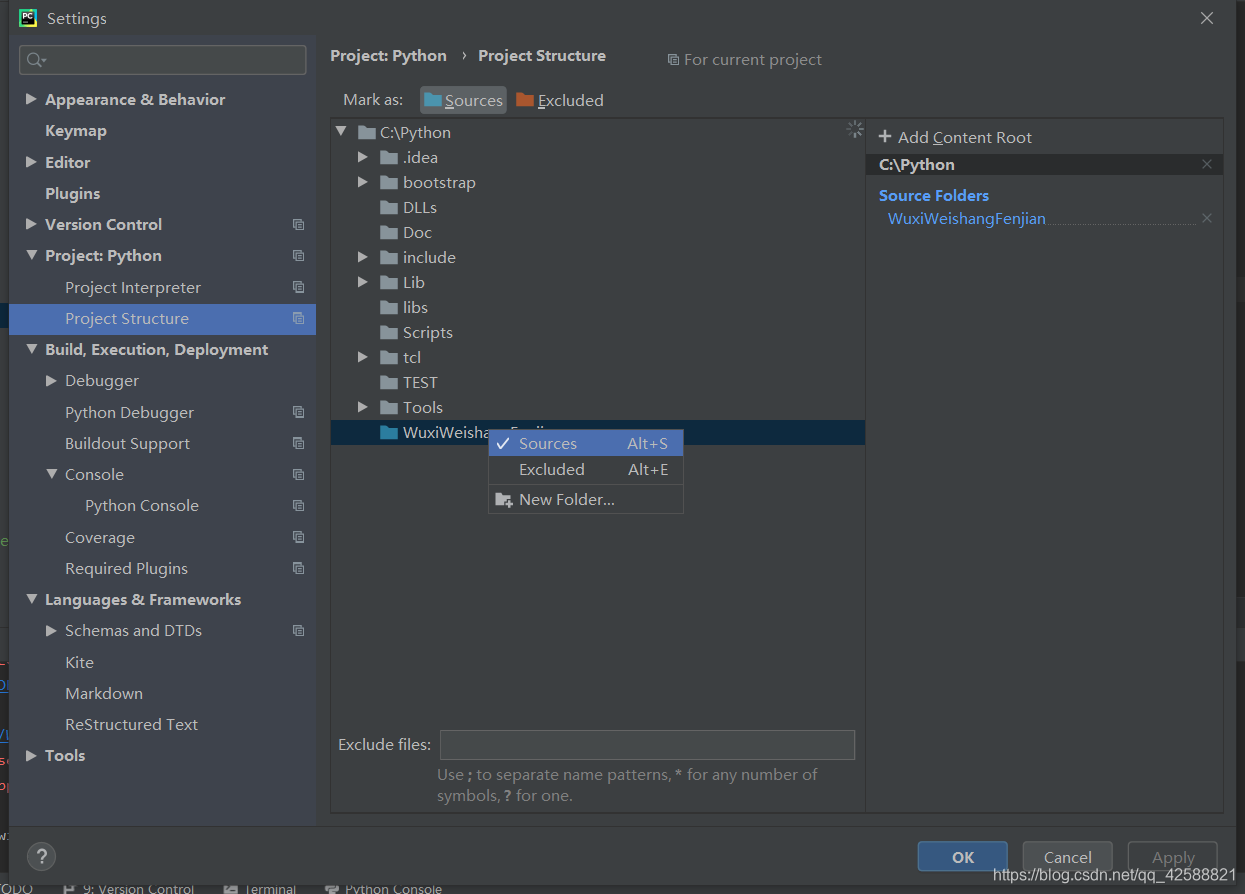Viewport: 1245px width, 894px height.
Task: Toggle Mark as Sources button
Action: coord(463,100)
